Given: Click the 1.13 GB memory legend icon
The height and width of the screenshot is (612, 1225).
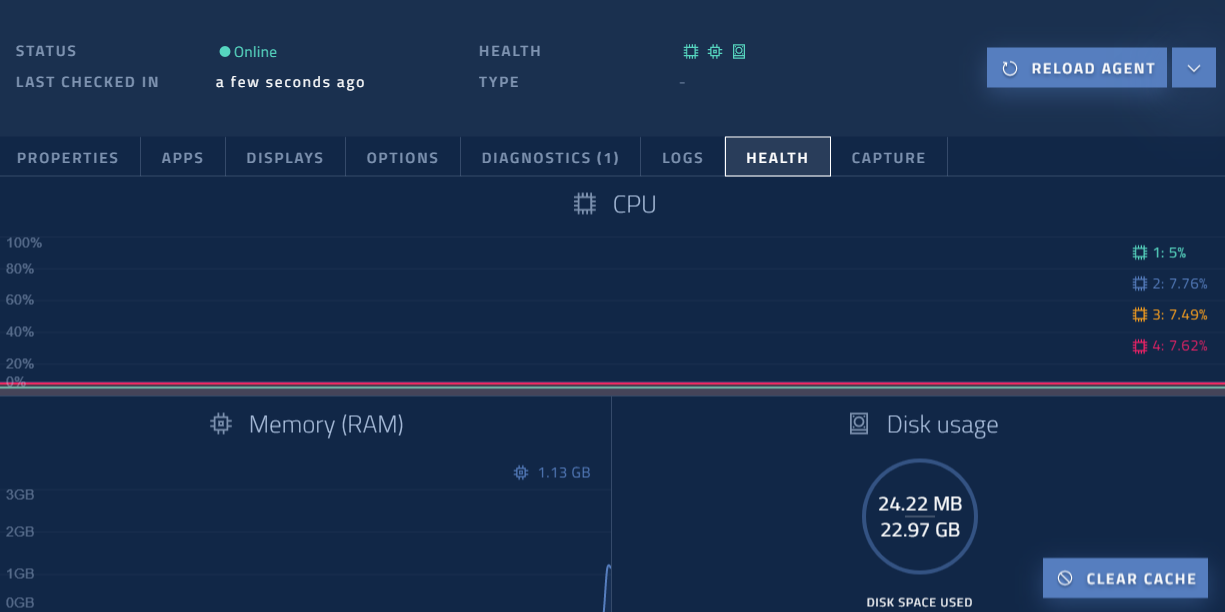Looking at the screenshot, I should (520, 472).
